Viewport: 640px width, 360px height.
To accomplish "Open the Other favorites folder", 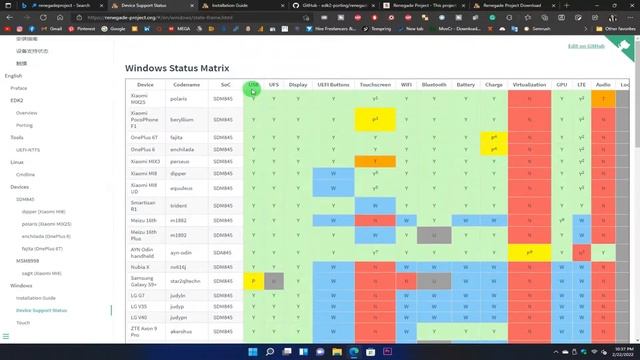I will (x=616, y=29).
